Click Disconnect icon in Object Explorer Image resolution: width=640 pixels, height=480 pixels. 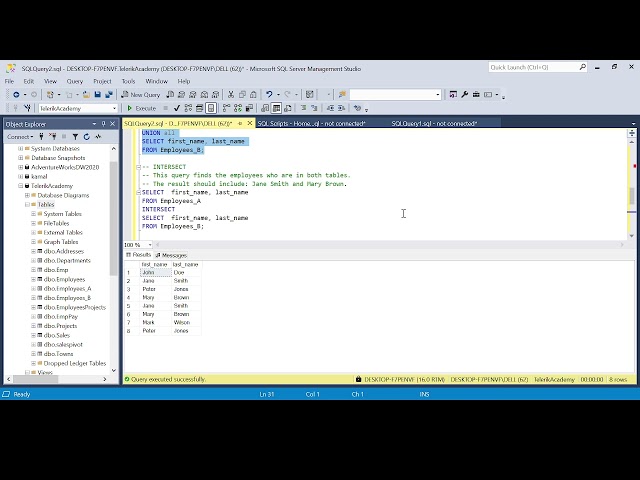[x=53, y=137]
